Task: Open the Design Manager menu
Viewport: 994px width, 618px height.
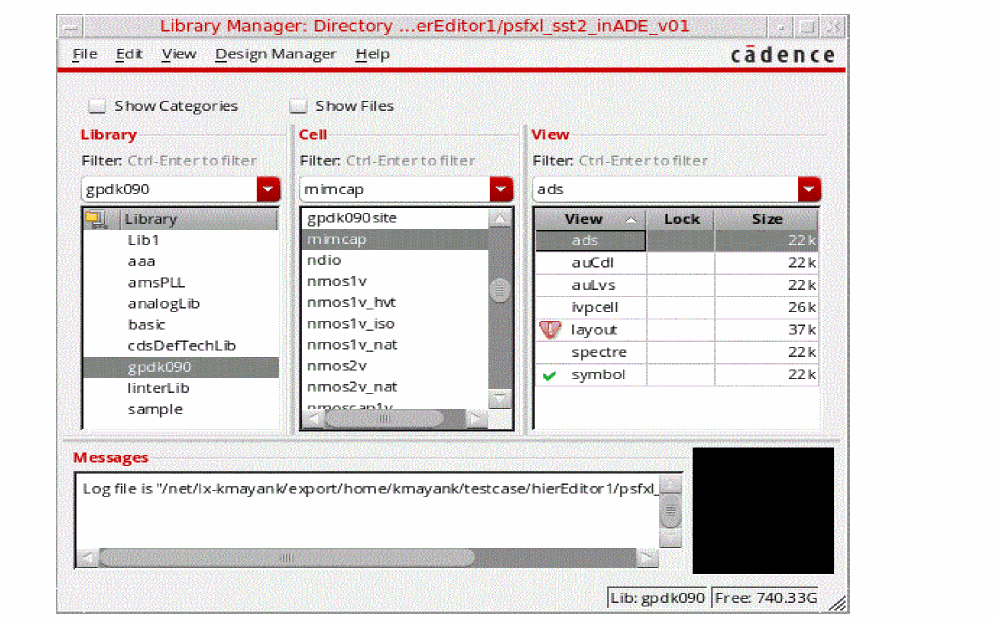Action: pyautogui.click(x=275, y=55)
